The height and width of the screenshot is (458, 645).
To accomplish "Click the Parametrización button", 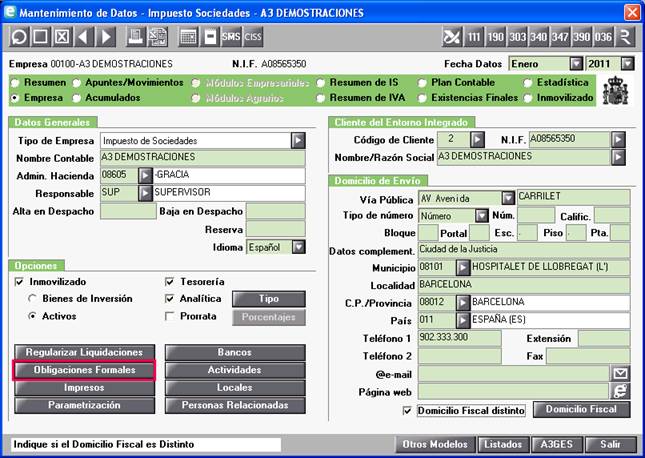I will tap(84, 405).
